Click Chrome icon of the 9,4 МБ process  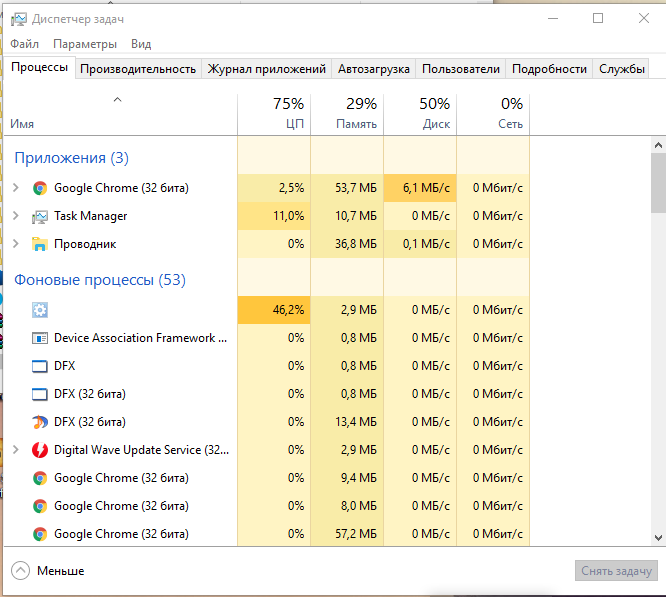40,479
